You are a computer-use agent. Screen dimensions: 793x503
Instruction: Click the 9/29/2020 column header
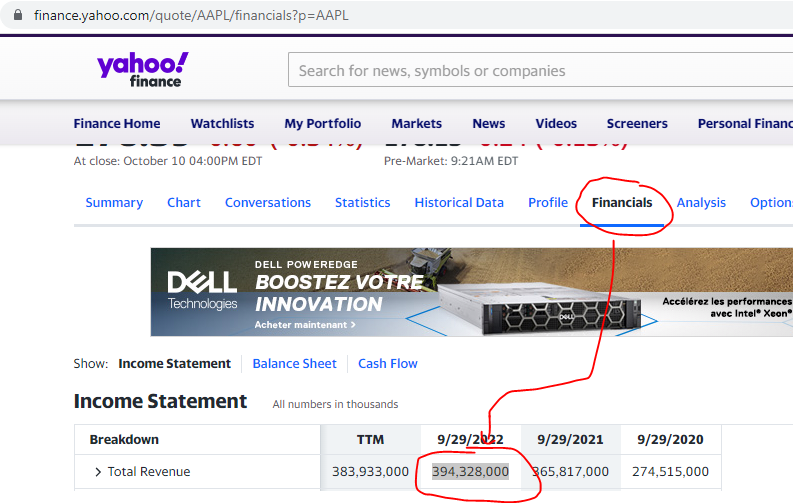click(670, 439)
